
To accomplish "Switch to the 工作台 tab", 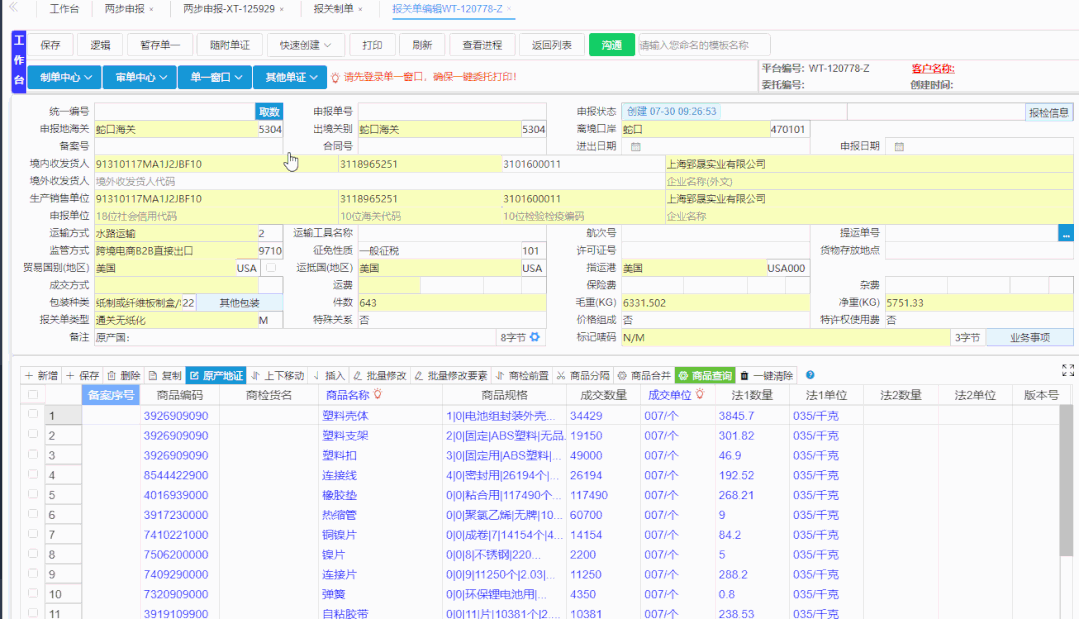I will pos(63,8).
